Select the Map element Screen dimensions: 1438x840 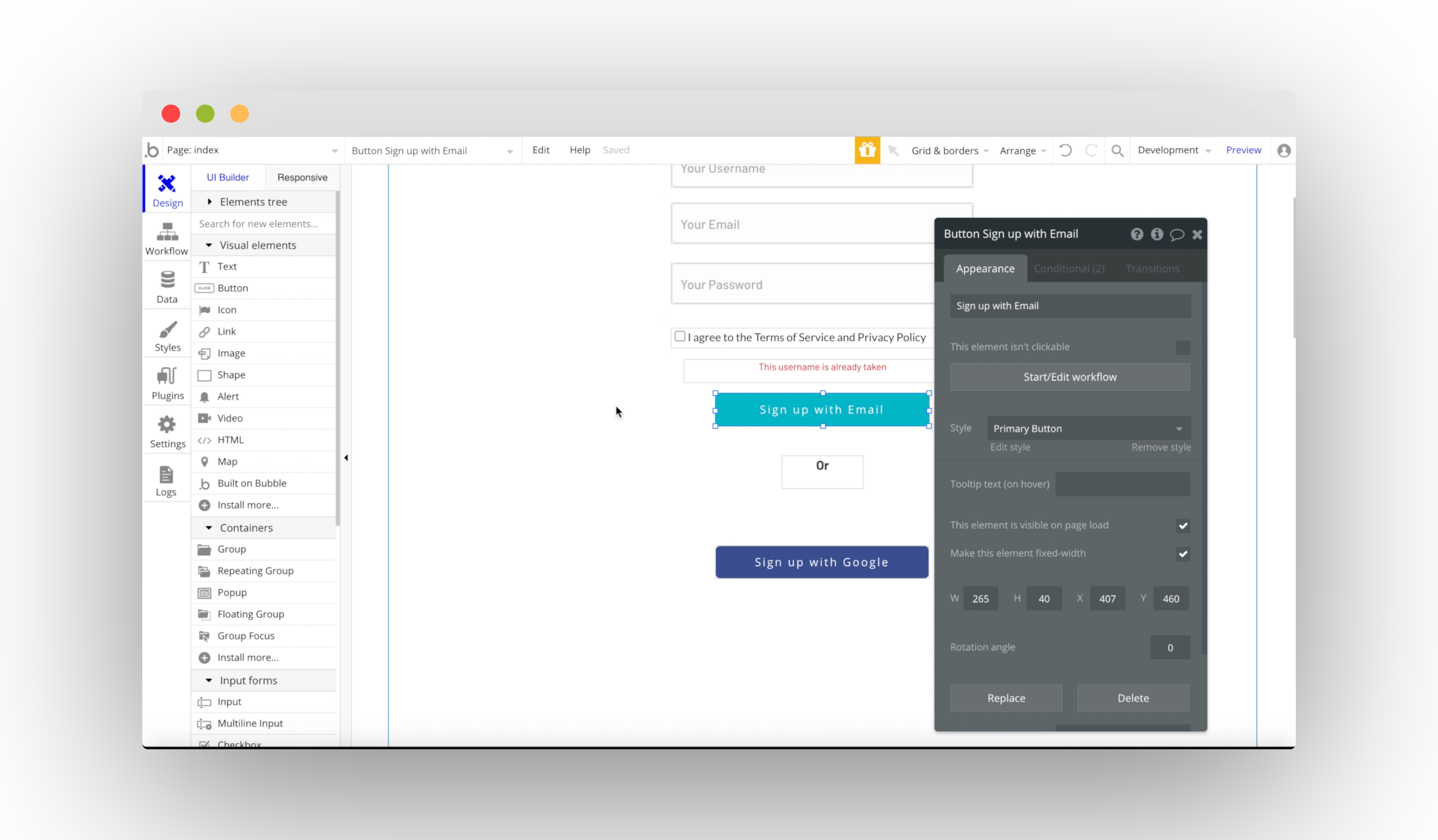tap(263, 461)
